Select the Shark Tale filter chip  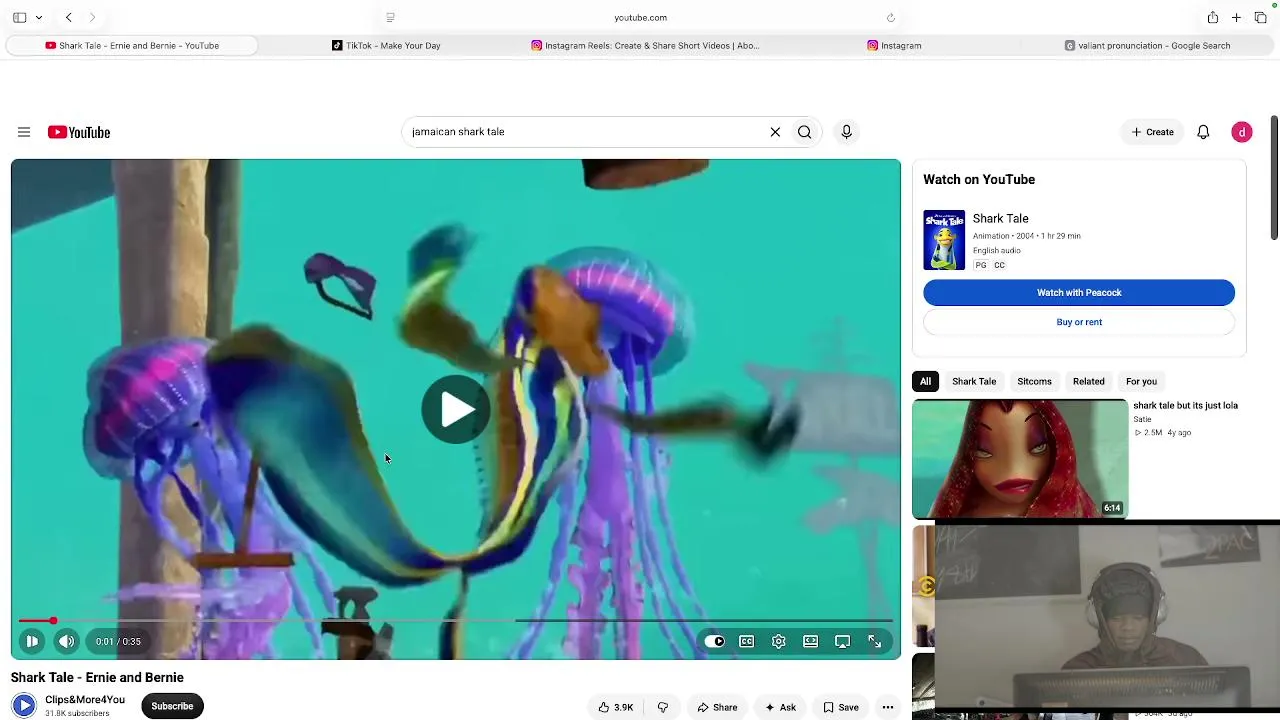(x=974, y=381)
